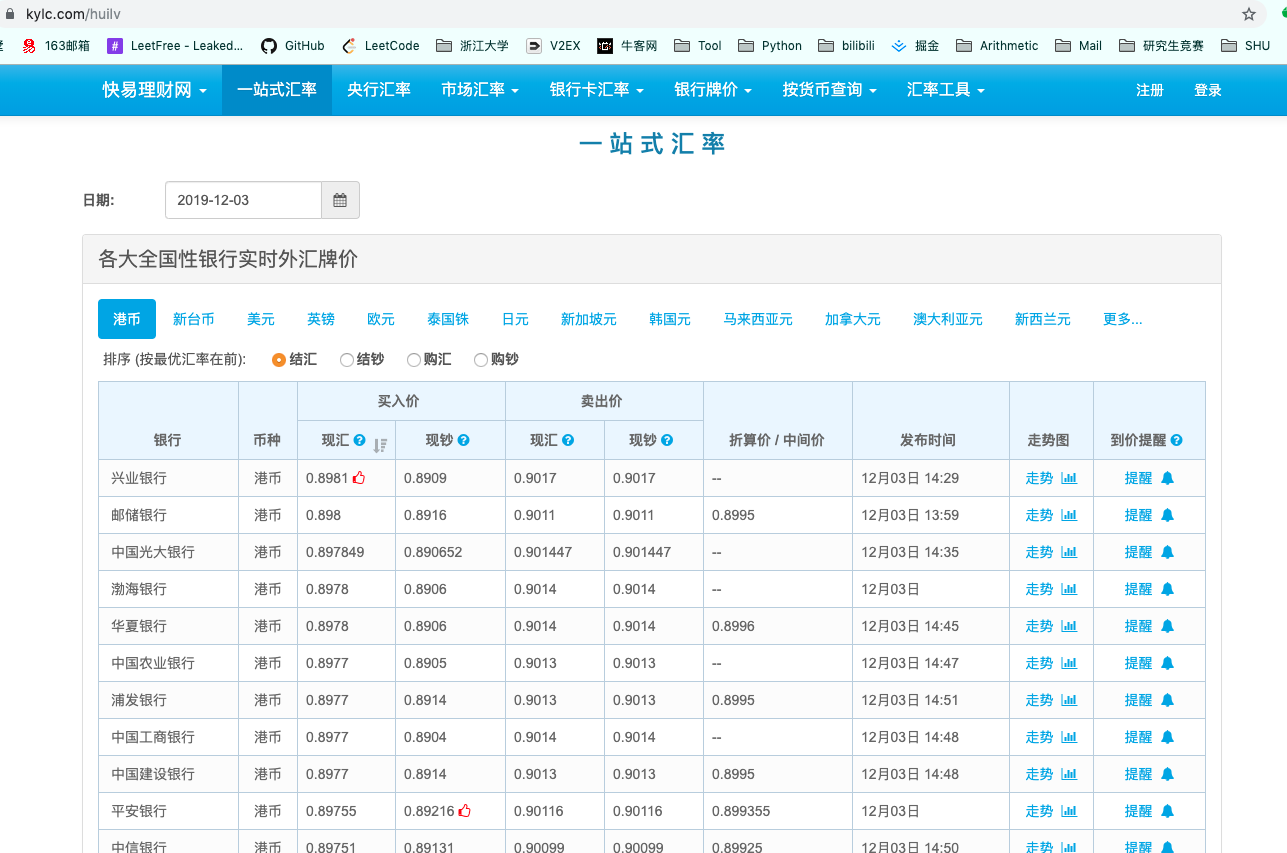Expand 快易理财网 dropdown menu
The height and width of the screenshot is (853, 1287).
pos(155,90)
